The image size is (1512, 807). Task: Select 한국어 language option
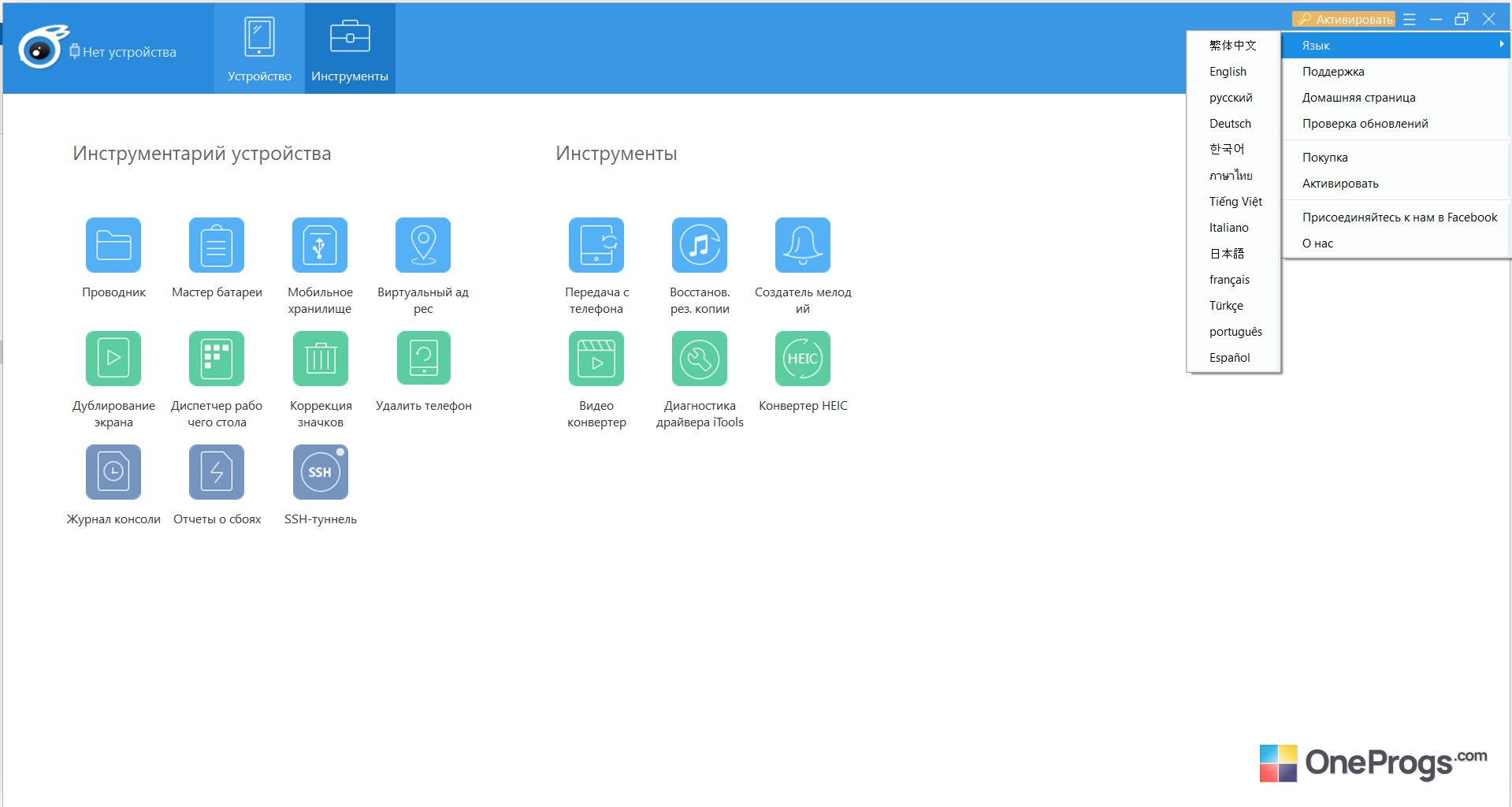(x=1234, y=150)
